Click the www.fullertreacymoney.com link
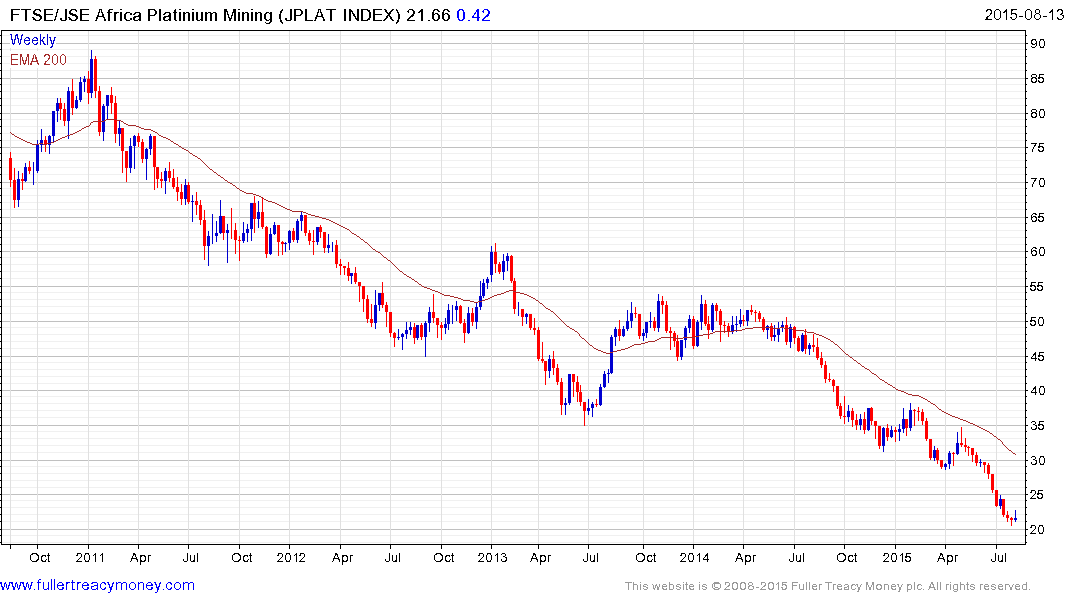 click(x=97, y=585)
